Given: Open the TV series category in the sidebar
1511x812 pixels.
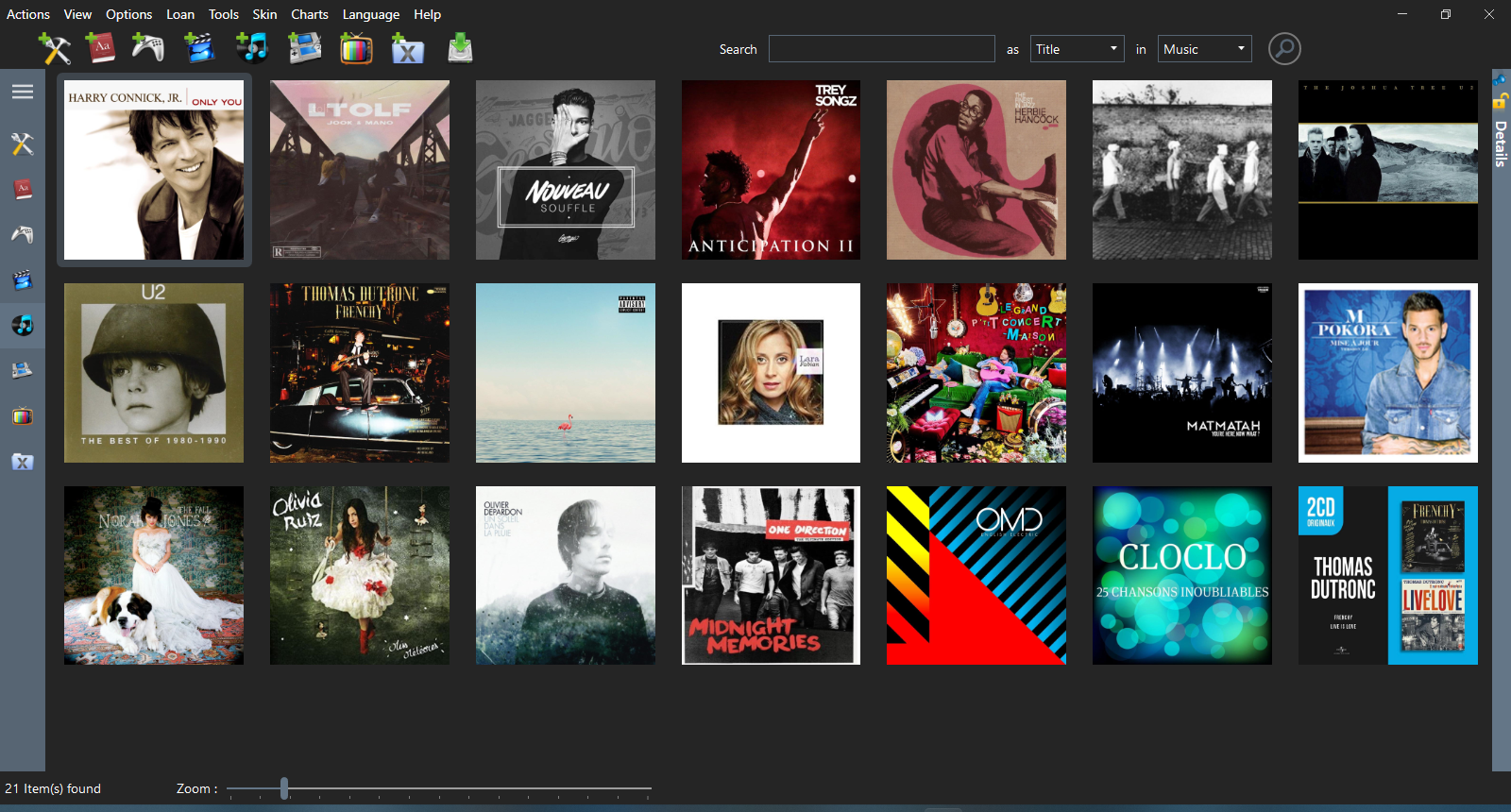Looking at the screenshot, I should click(x=22, y=416).
